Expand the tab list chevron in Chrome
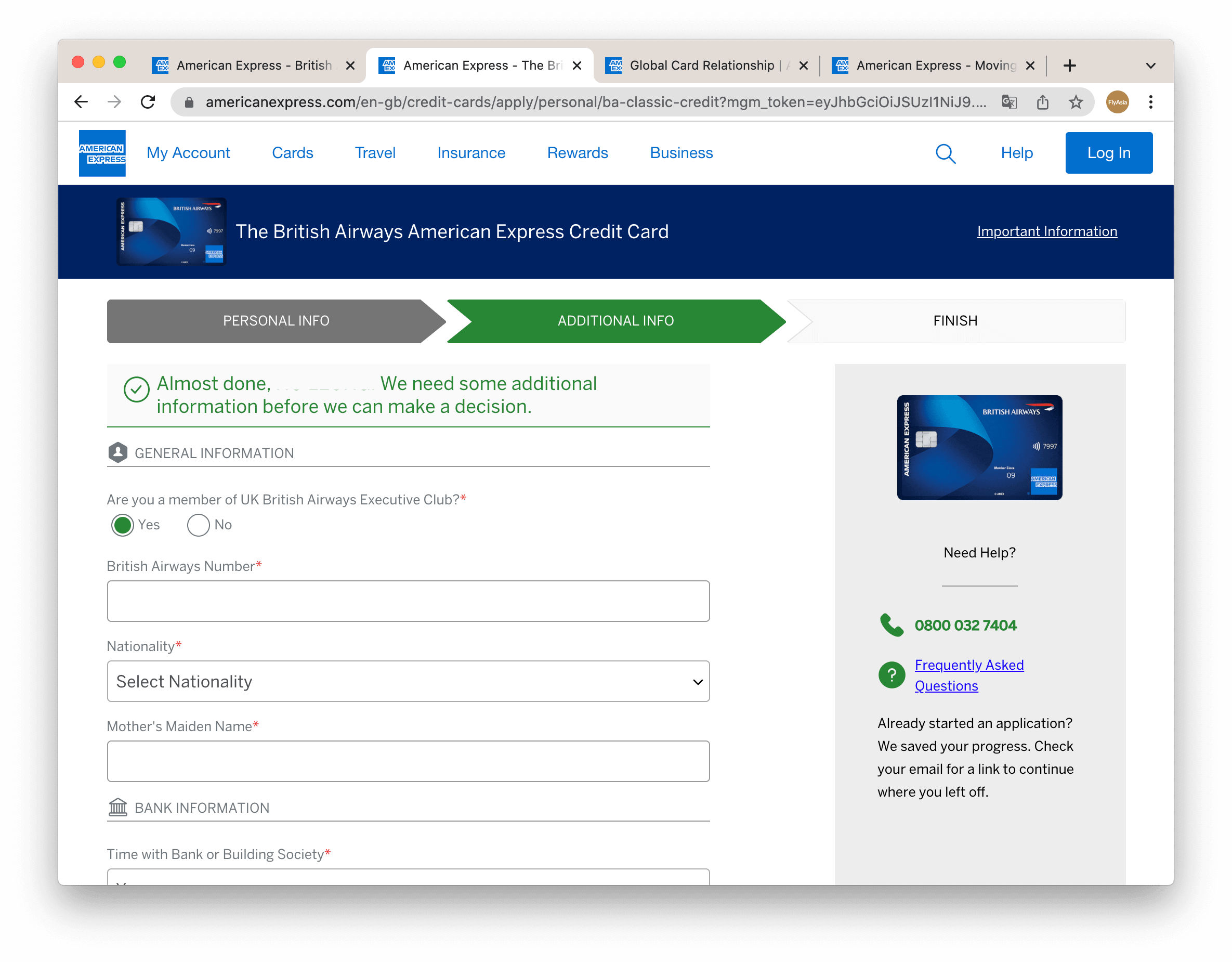The image size is (1232, 962). tap(1151, 66)
